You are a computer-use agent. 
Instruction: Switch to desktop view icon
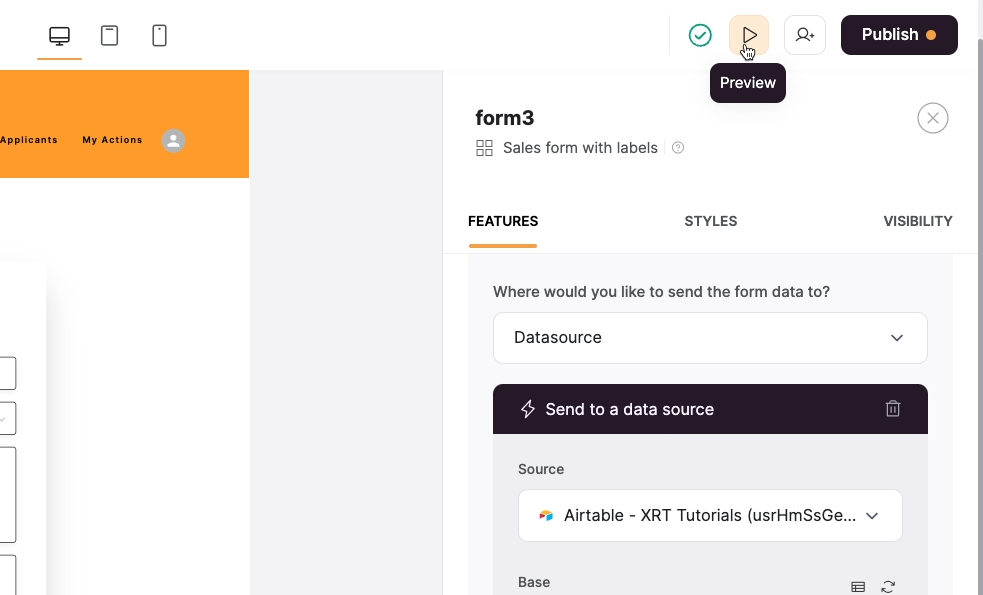pos(60,36)
